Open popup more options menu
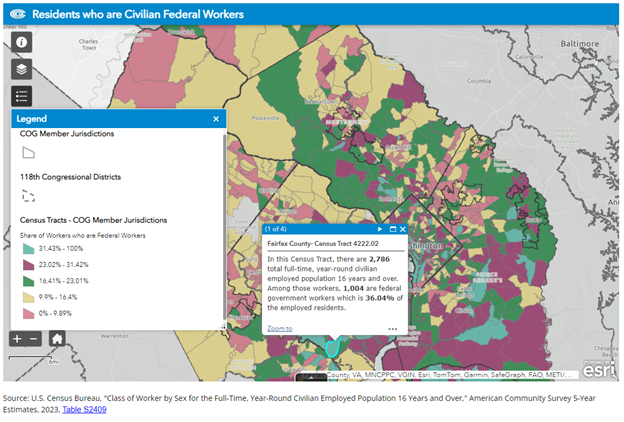This screenshot has width=624, height=422. pyautogui.click(x=393, y=328)
